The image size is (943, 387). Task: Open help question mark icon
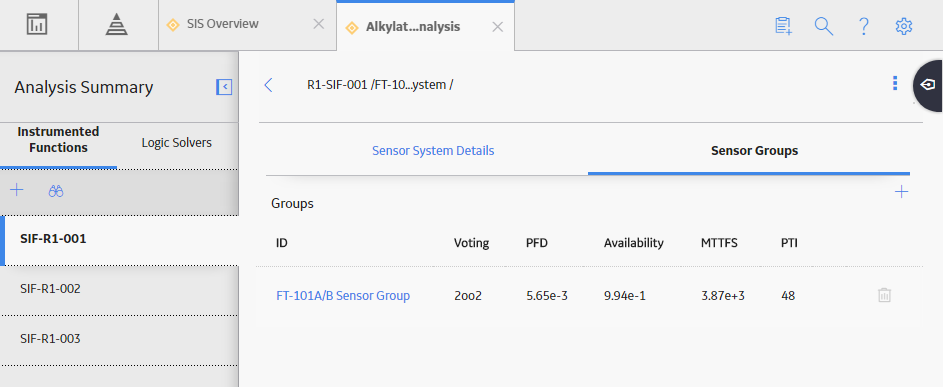(x=864, y=26)
